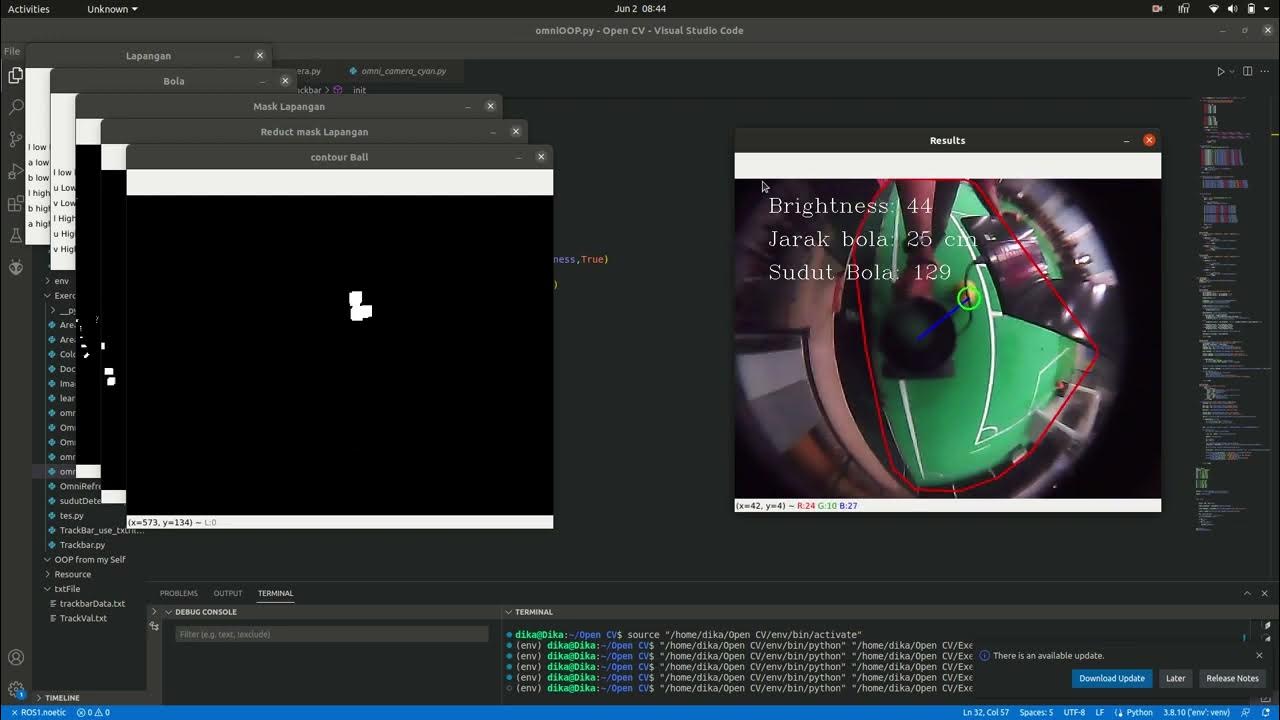Open the Search view in activity bar
Viewport: 1280px width, 720px height.
(15, 106)
